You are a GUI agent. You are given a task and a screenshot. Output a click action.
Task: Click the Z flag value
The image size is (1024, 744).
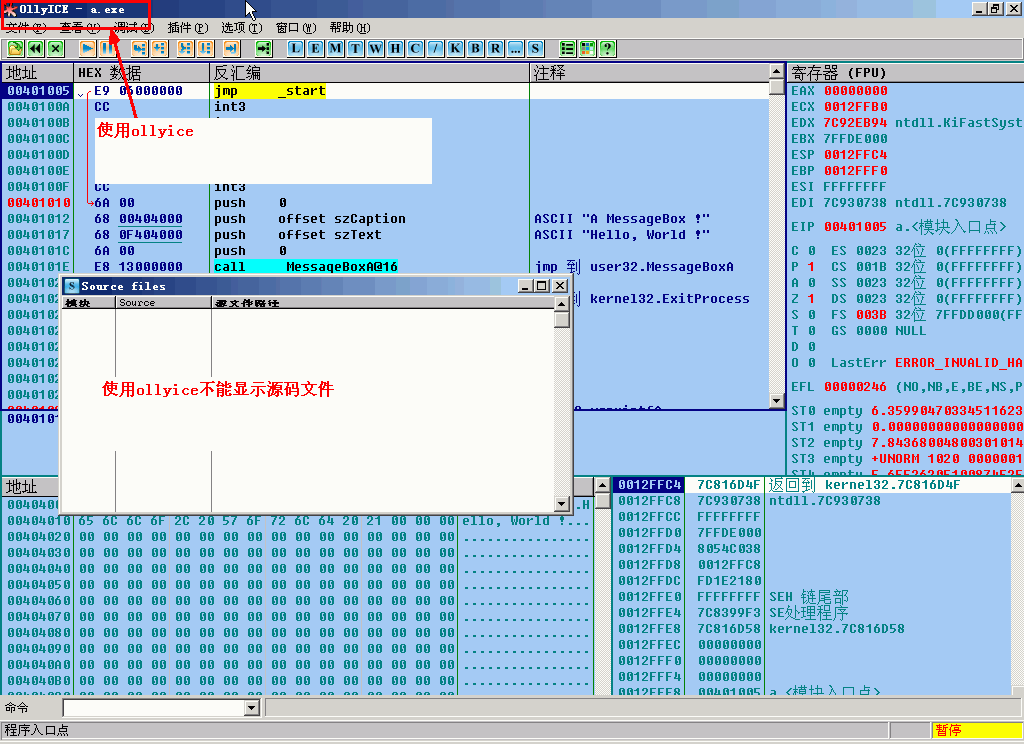coord(811,299)
